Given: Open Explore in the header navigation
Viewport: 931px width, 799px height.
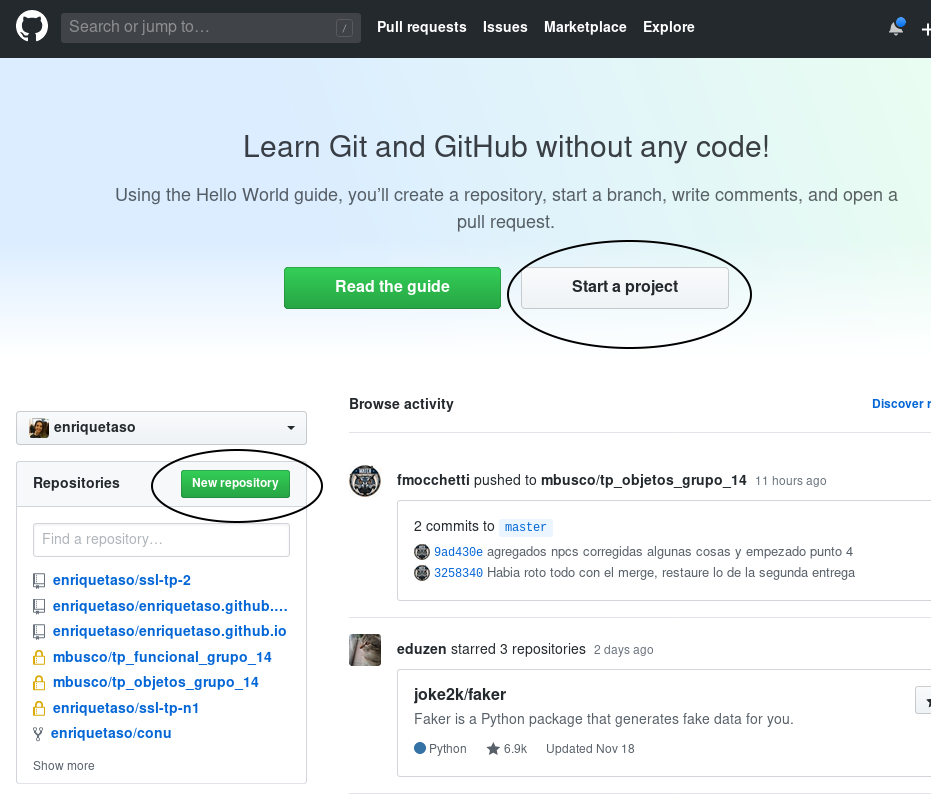Looking at the screenshot, I should coord(669,27).
